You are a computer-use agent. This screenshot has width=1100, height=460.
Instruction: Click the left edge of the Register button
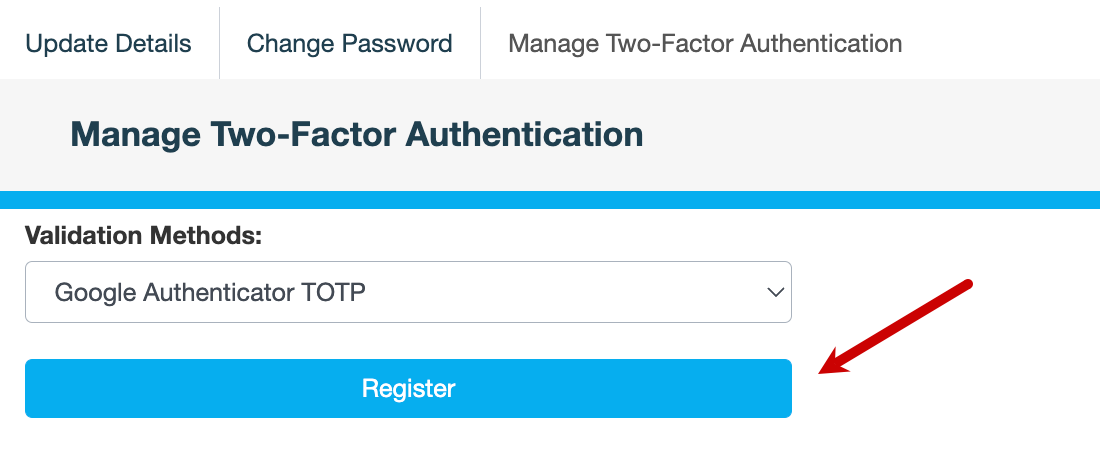[x=32, y=388]
